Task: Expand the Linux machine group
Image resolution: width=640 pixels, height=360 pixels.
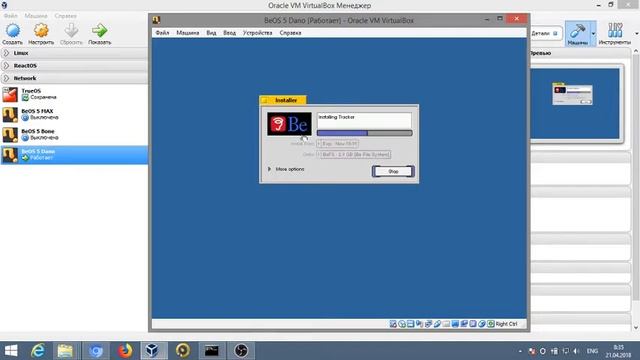Action: pos(7,53)
